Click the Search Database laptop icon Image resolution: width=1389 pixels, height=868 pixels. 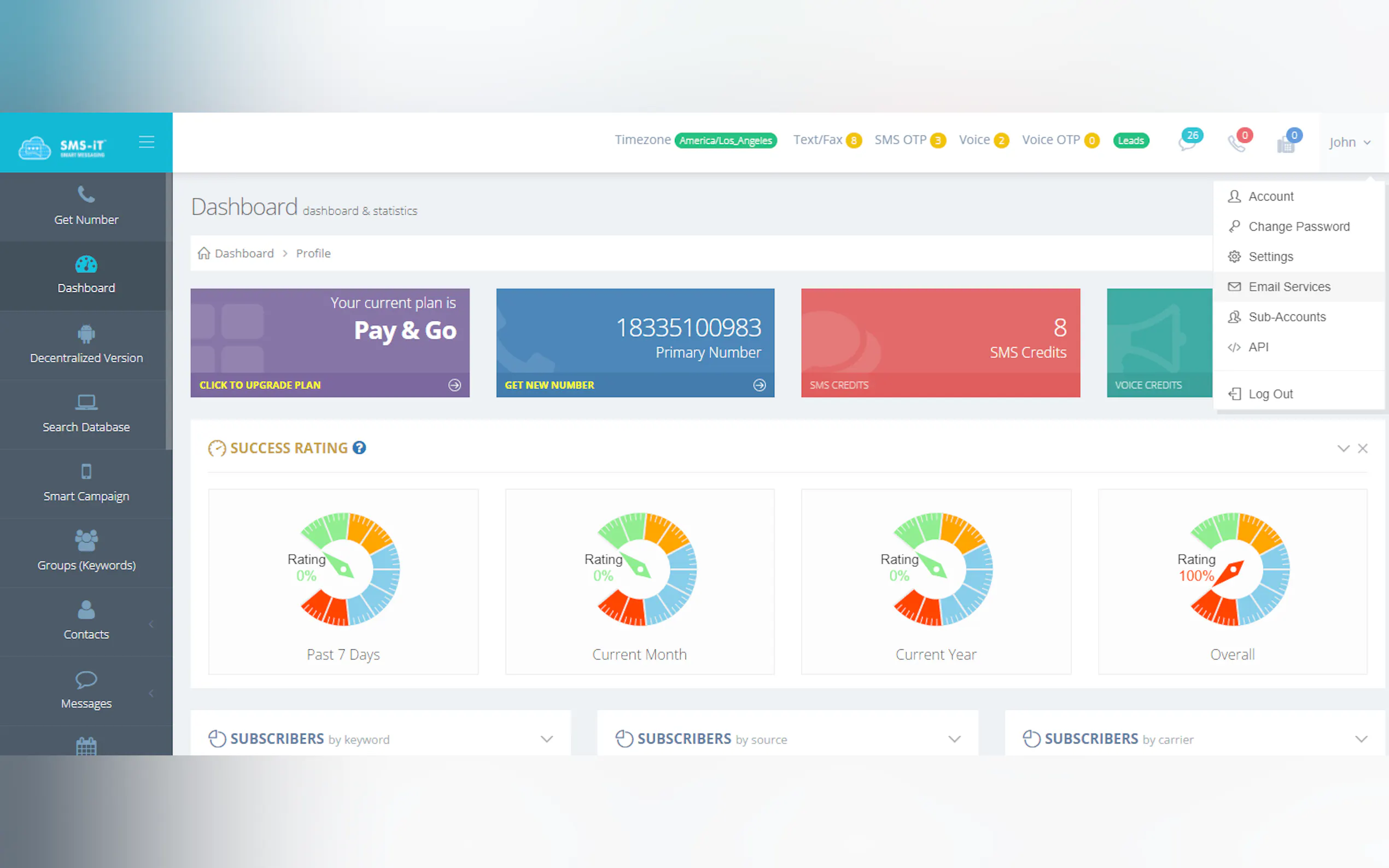tap(86, 402)
